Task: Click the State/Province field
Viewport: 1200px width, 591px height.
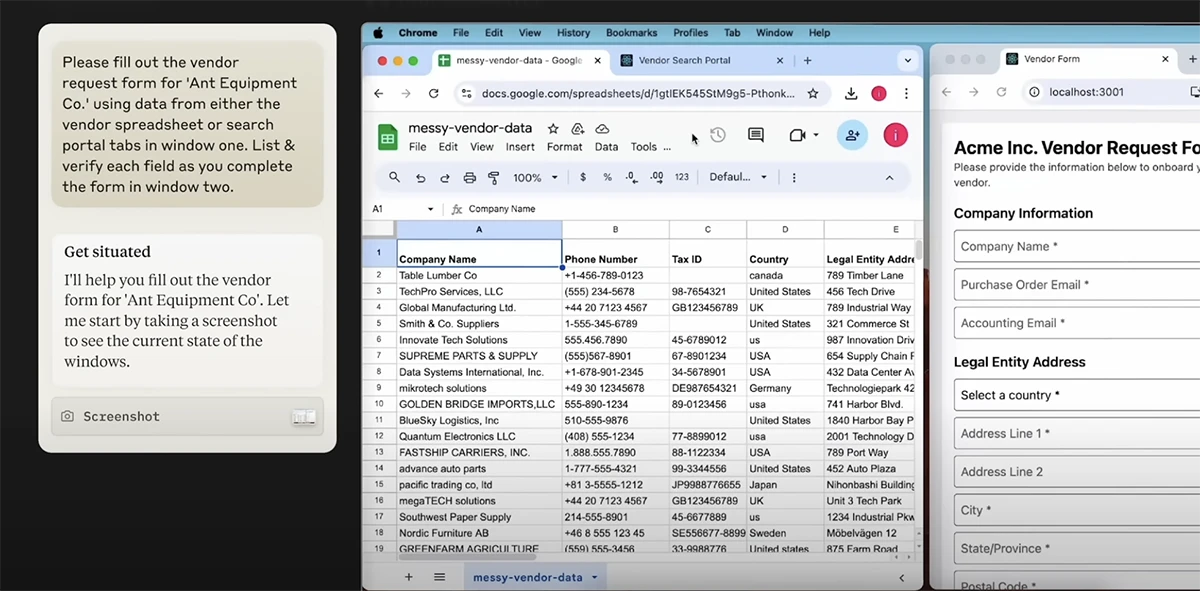Action: 1076,548
